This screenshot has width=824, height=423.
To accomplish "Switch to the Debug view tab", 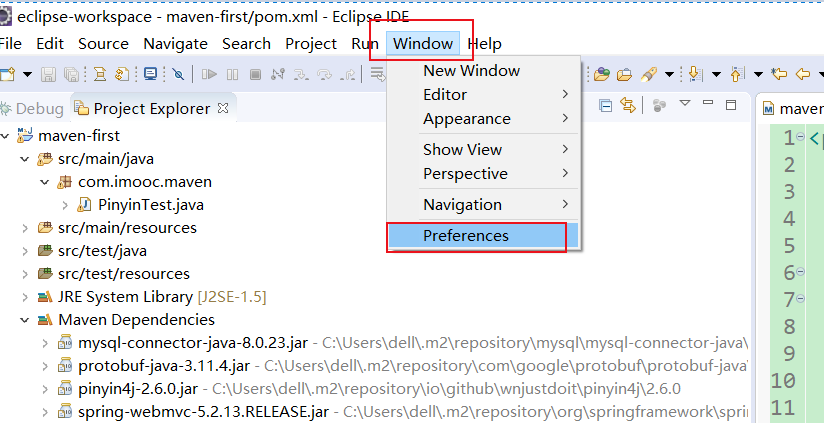I will click(x=32, y=109).
